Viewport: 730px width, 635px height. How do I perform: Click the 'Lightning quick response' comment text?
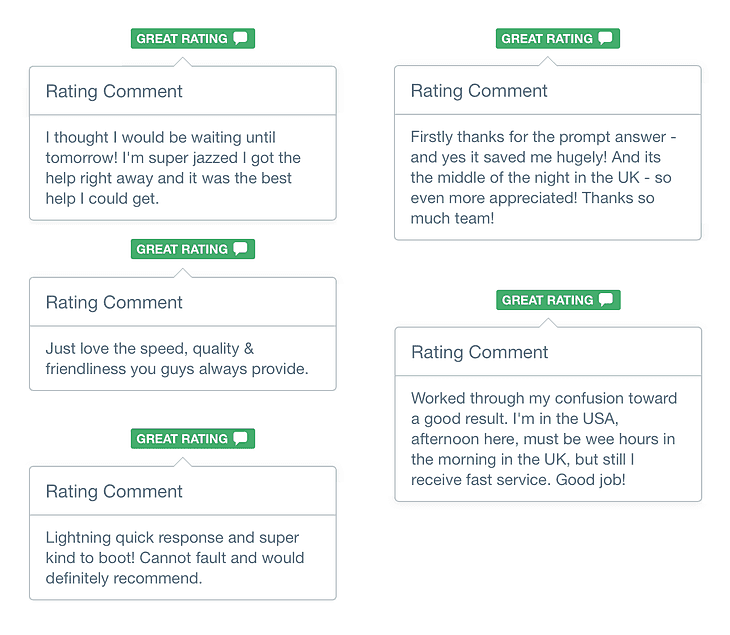(x=175, y=558)
